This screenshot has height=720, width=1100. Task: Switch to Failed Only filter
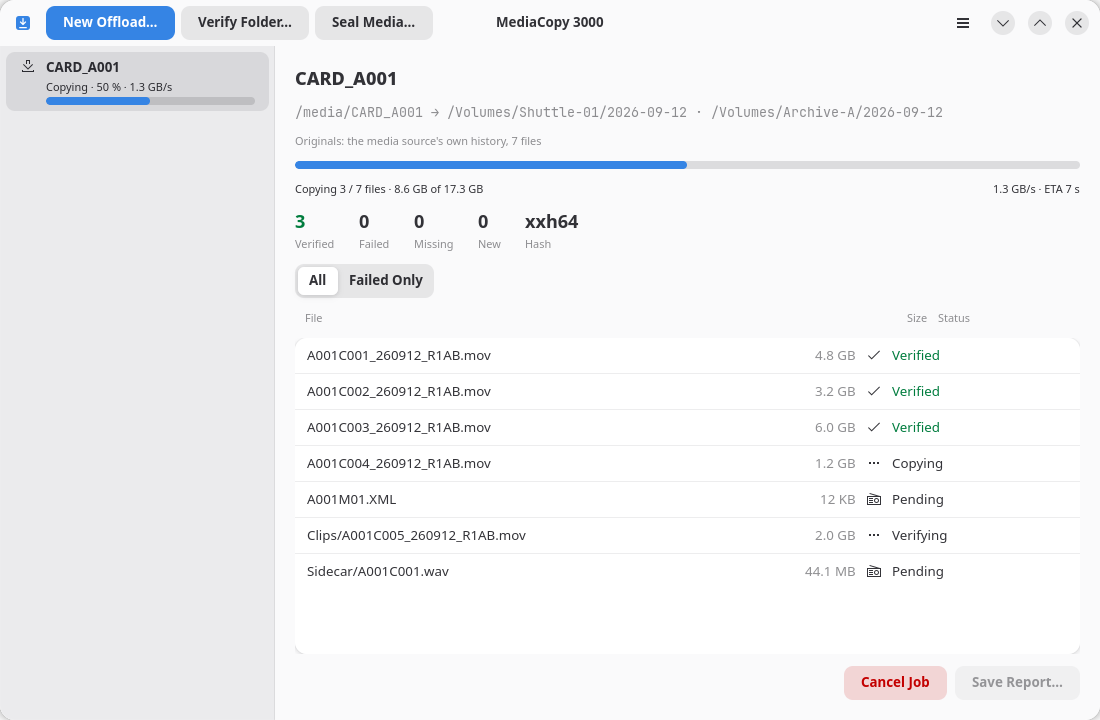click(x=386, y=281)
